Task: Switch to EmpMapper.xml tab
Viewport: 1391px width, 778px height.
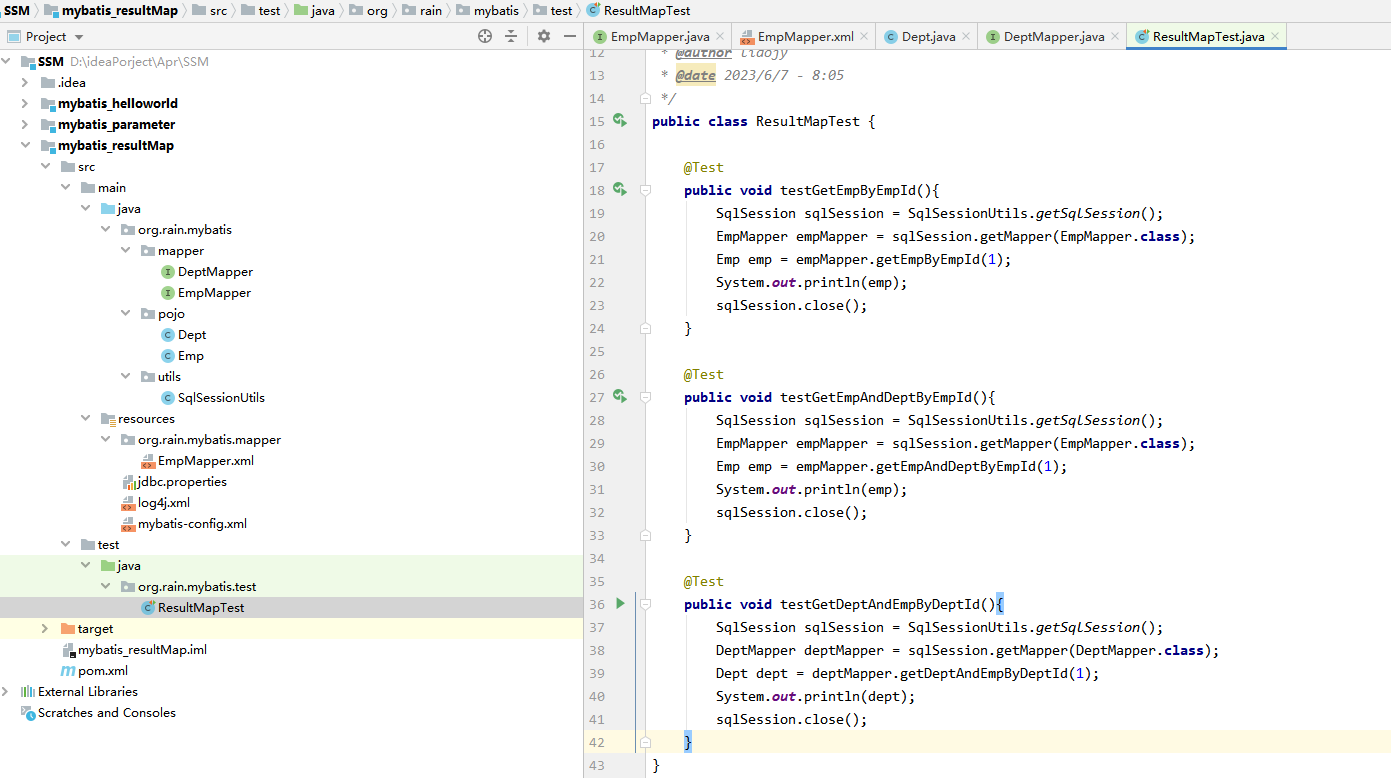Action: pyautogui.click(x=805, y=36)
